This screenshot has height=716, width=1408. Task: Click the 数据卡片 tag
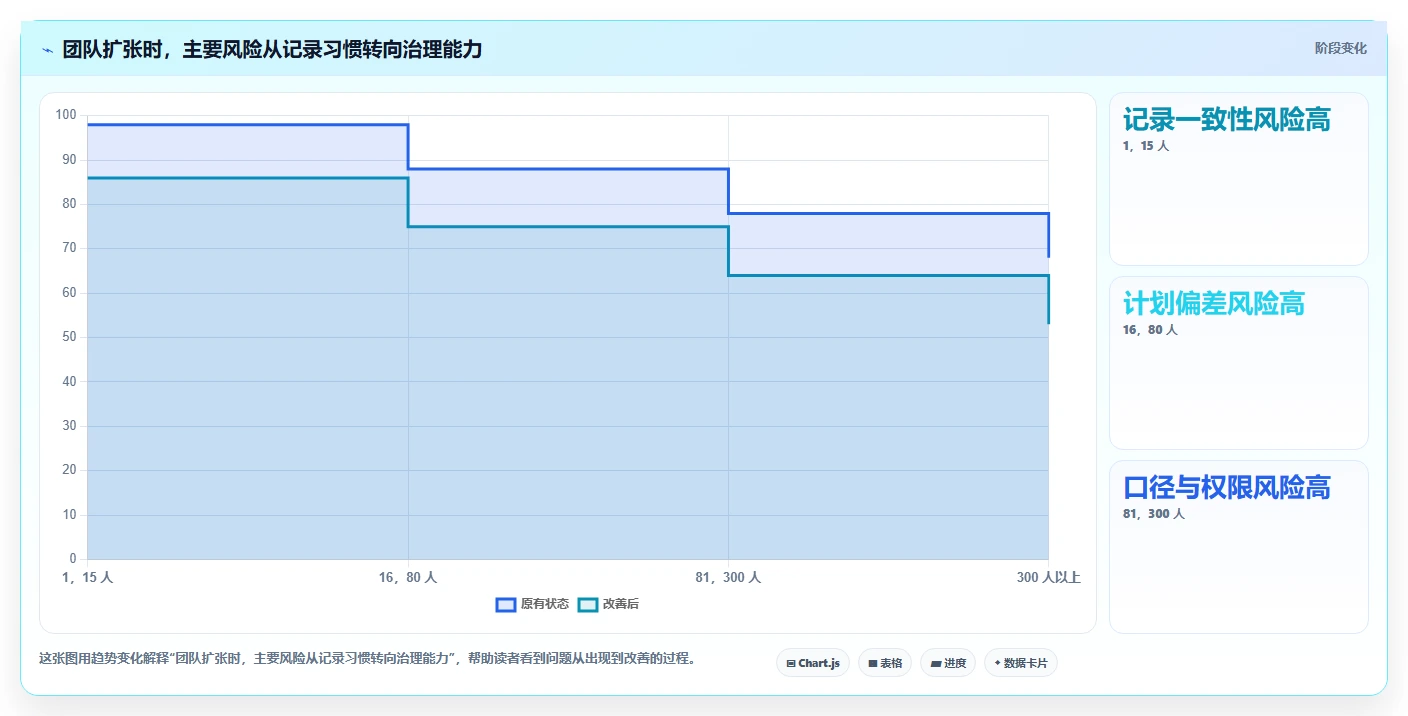(x=1021, y=663)
